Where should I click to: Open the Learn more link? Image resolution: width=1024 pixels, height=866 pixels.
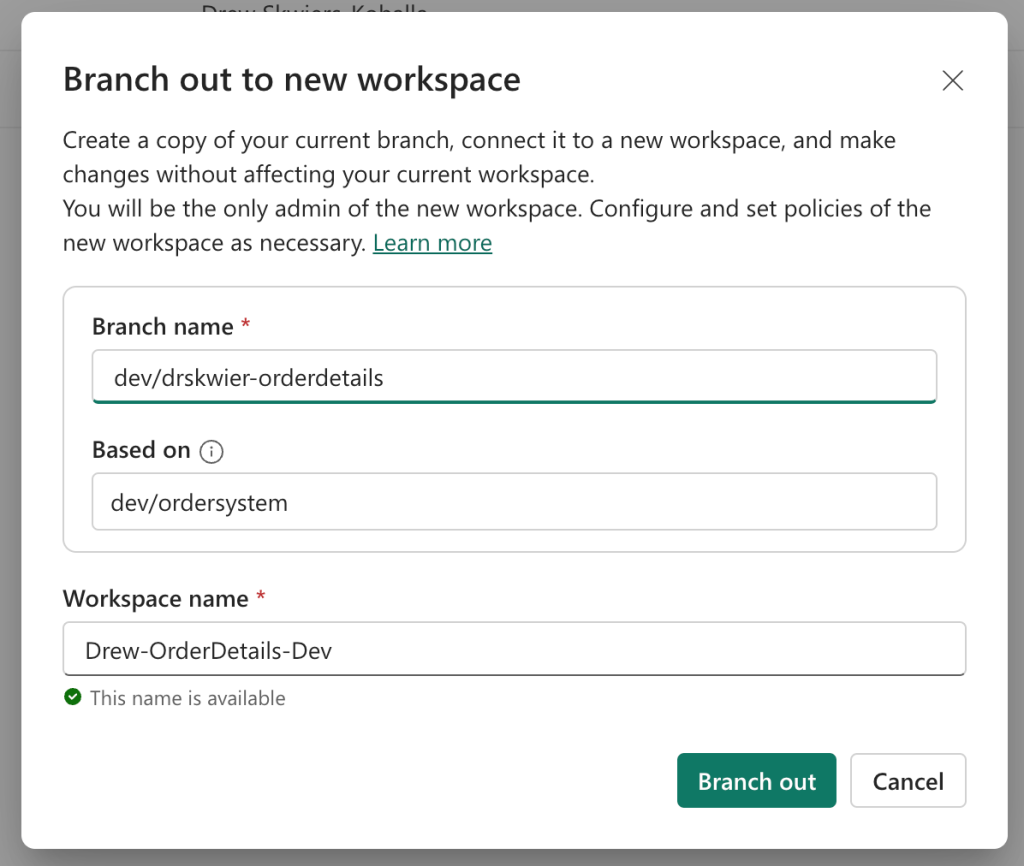(432, 243)
